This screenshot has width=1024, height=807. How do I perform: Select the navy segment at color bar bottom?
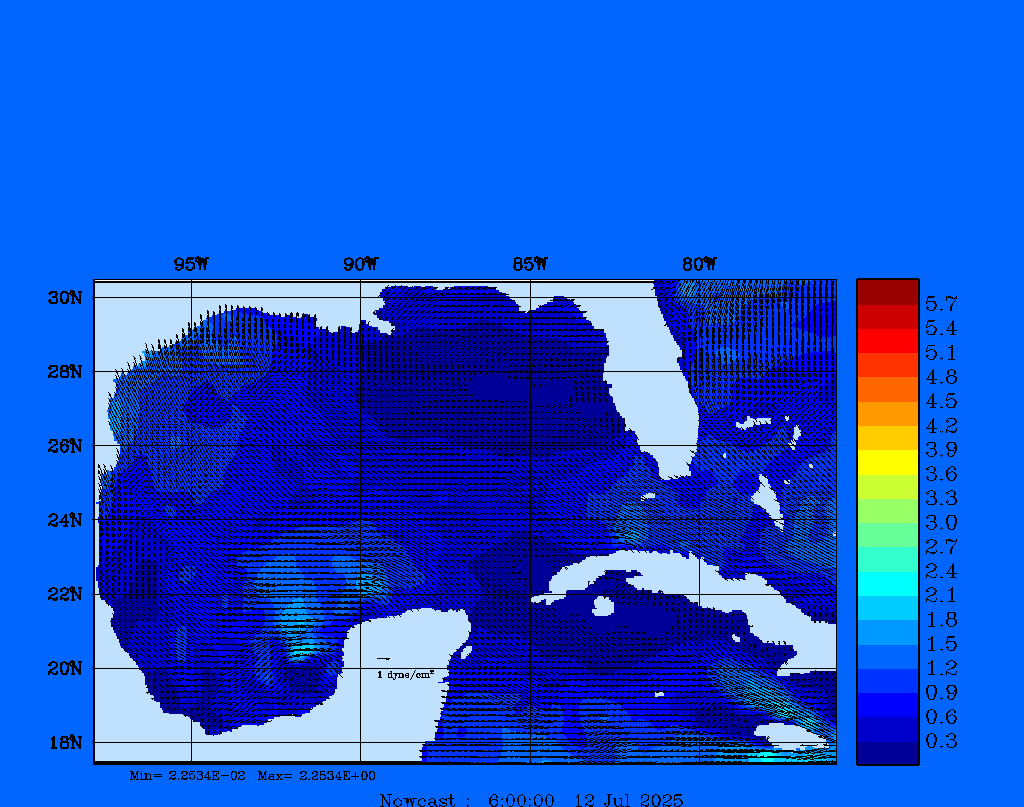click(x=887, y=753)
